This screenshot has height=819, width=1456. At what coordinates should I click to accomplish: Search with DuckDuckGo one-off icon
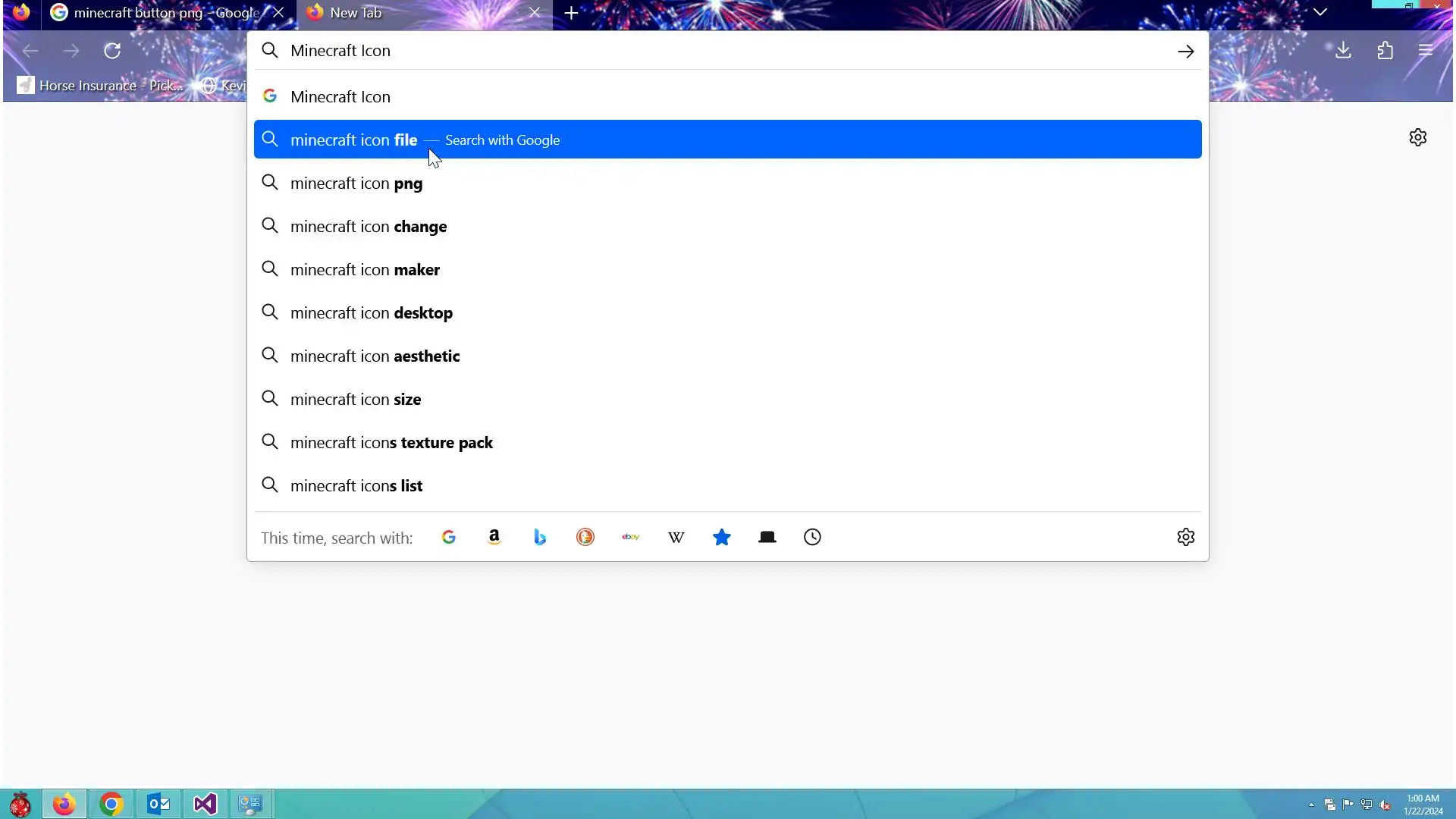(585, 537)
